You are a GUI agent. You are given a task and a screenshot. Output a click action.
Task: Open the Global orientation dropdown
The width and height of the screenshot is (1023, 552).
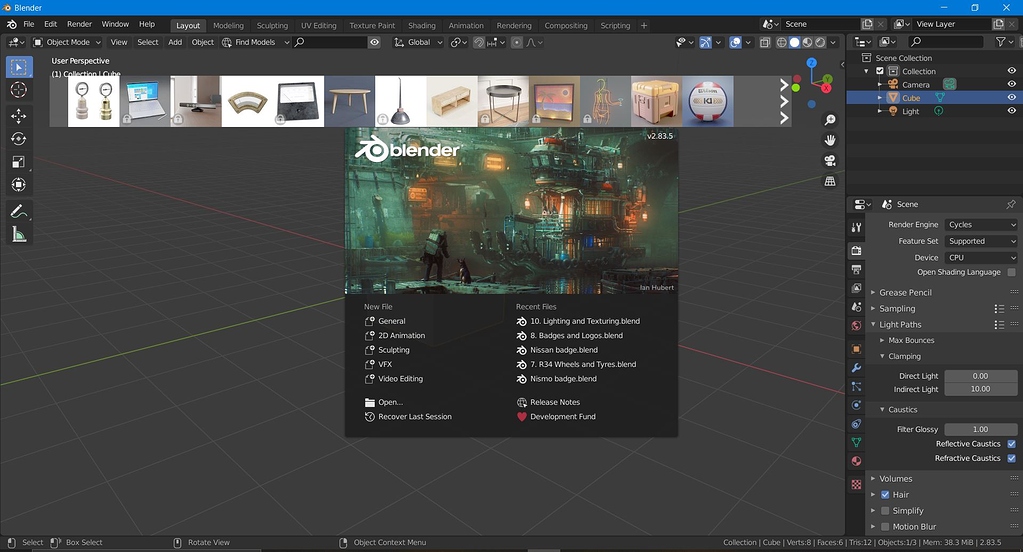418,42
